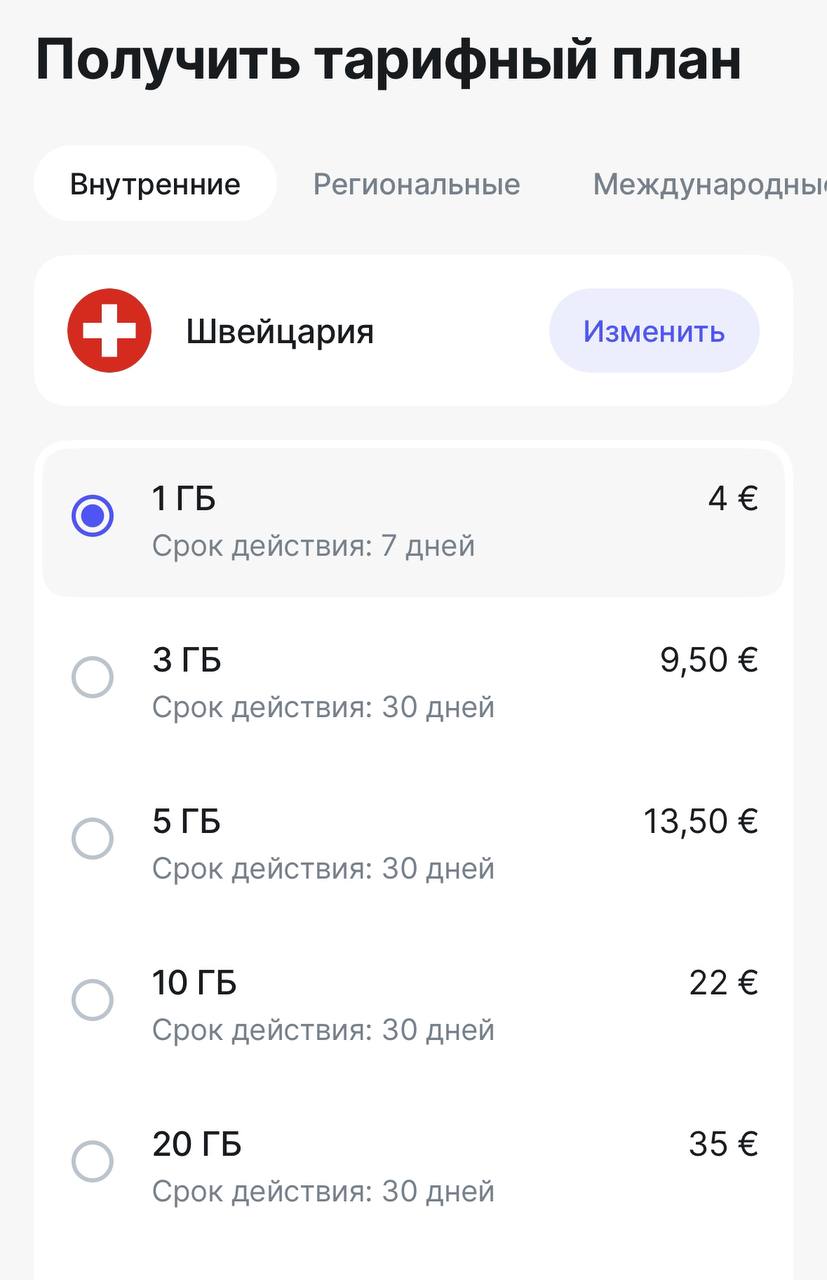Click the Switzerland flag icon
Viewport: 827px width, 1280px height.
[109, 331]
